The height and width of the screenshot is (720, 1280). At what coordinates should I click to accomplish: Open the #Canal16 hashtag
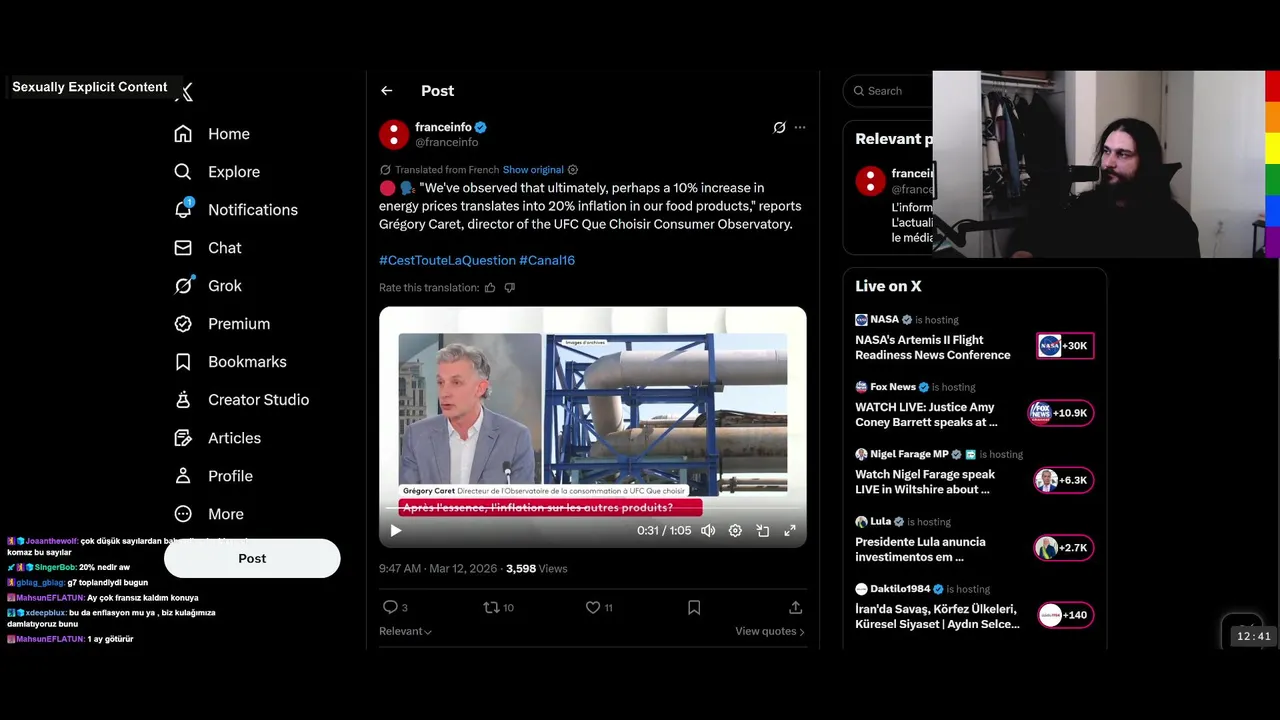[x=547, y=260]
